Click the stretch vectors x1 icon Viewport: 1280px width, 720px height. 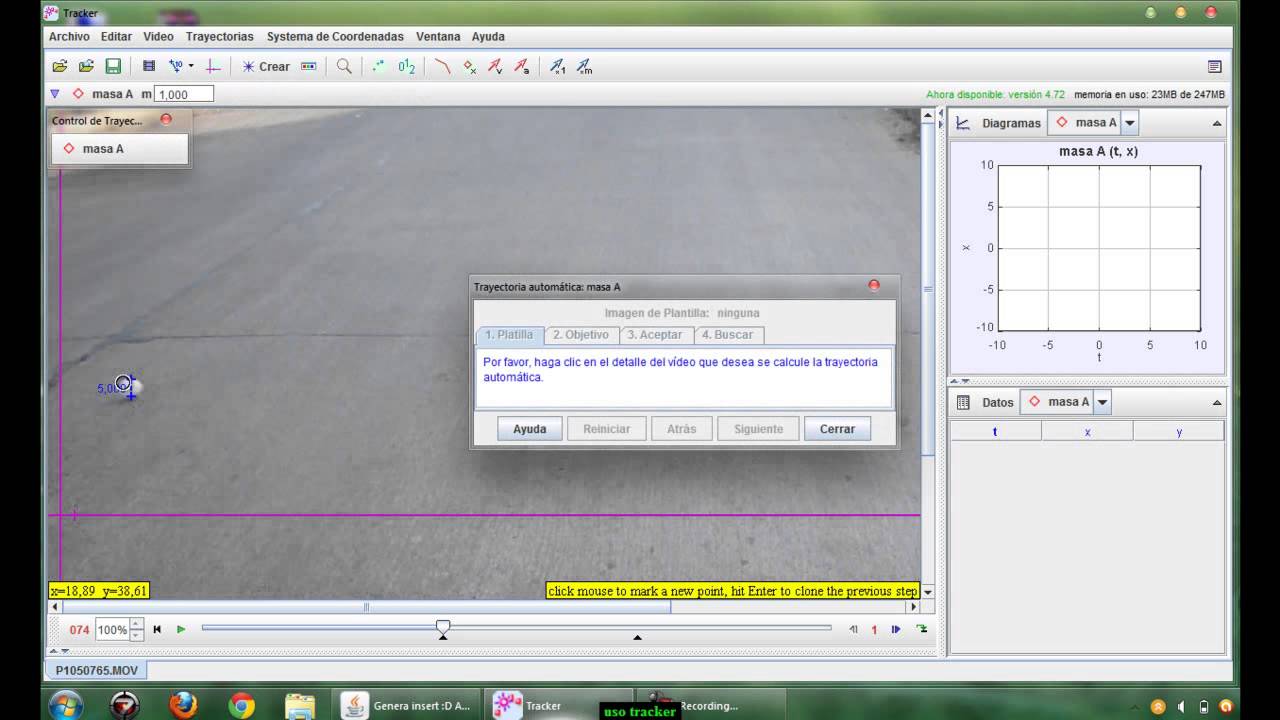558,66
